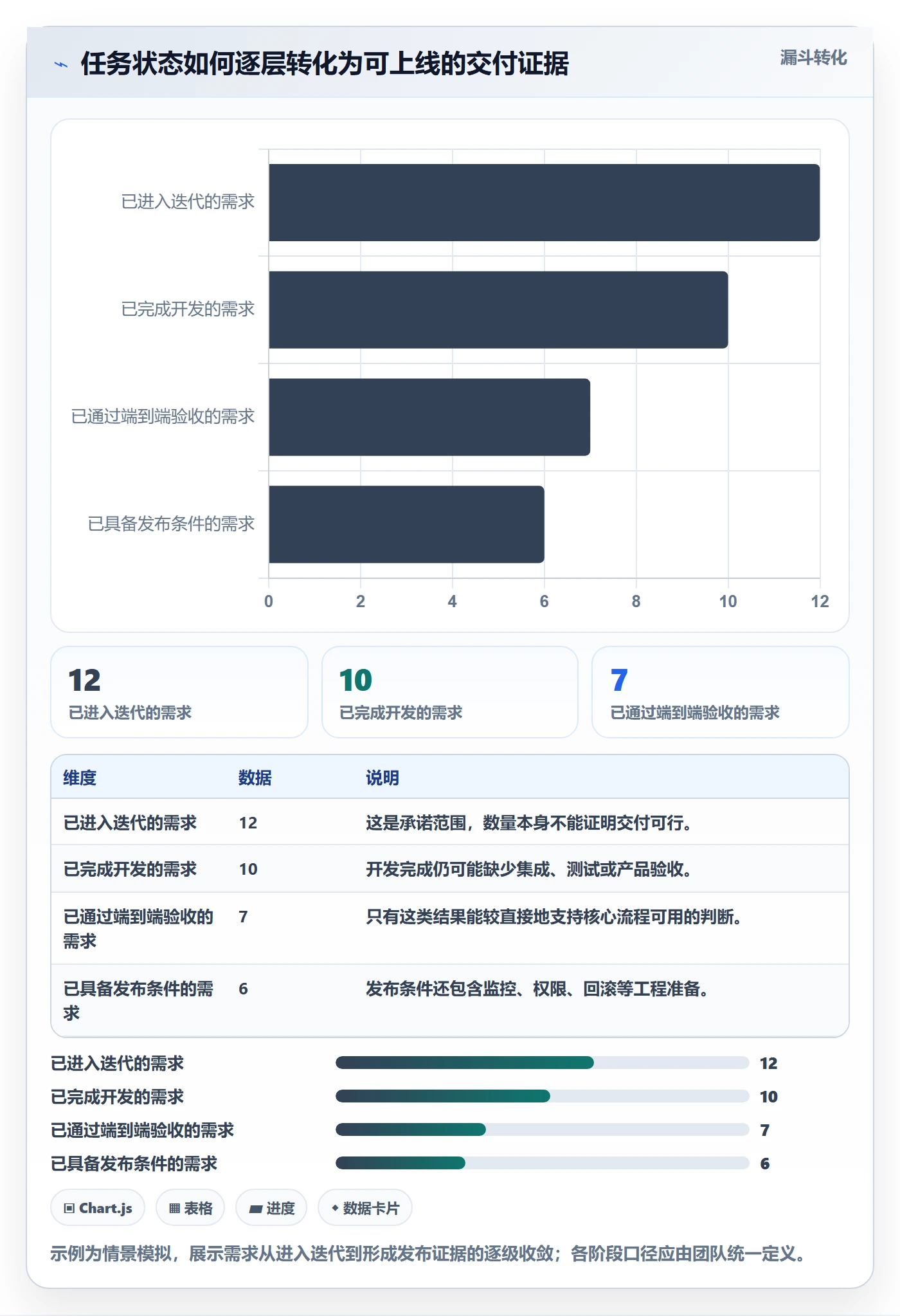The height and width of the screenshot is (1316, 900).
Task: Click the 已通过端到端验收的需求 chart bar
Action: click(429, 417)
